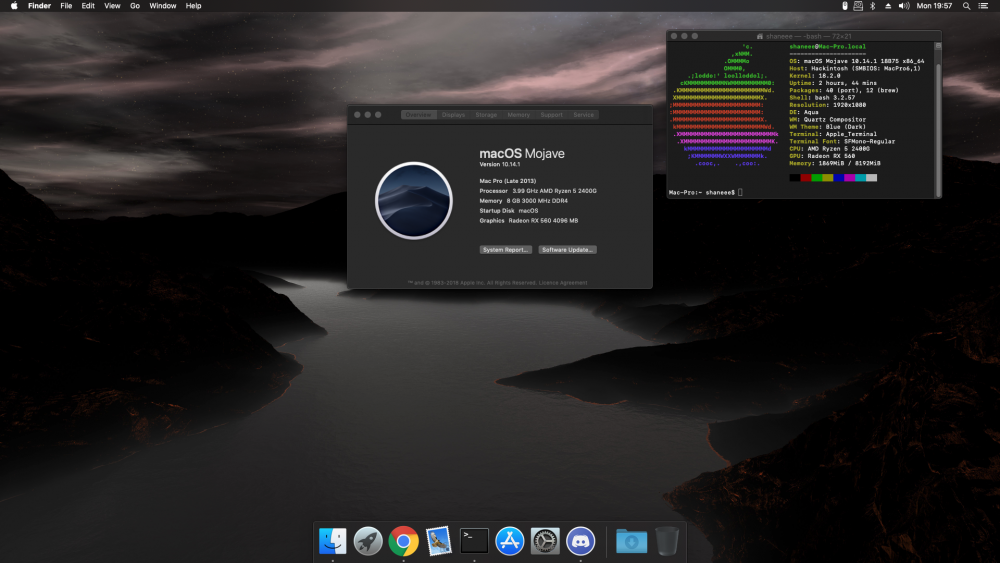Click the Terminal Font: SFMono-Regular line
Image resolution: width=1000 pixels, height=563 pixels.
click(x=842, y=142)
